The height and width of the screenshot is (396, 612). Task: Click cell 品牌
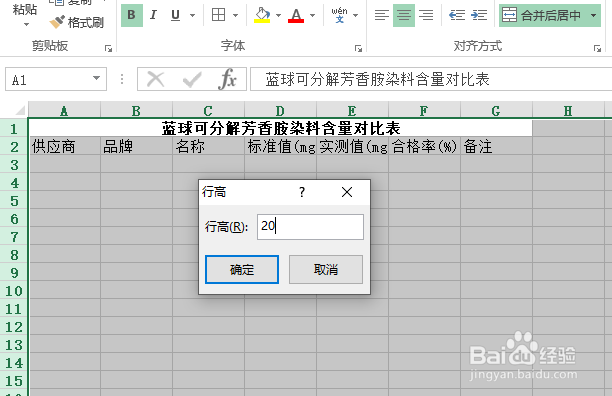(137, 146)
